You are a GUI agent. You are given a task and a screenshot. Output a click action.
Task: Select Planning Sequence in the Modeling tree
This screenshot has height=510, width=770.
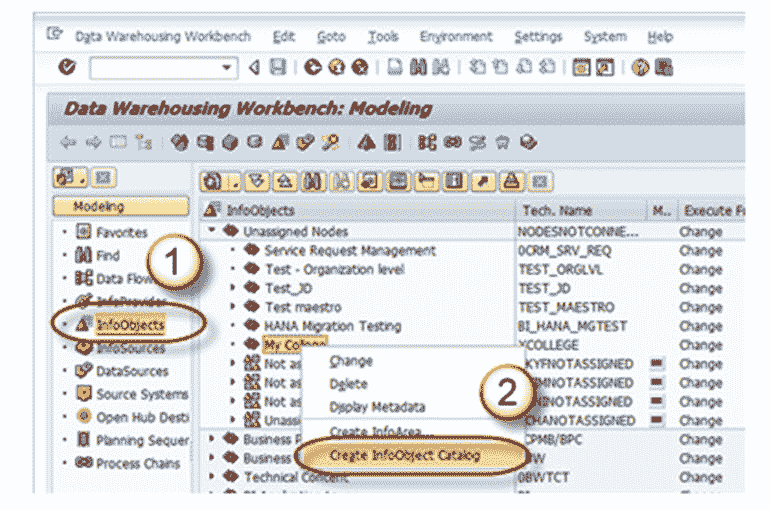[x=142, y=440]
